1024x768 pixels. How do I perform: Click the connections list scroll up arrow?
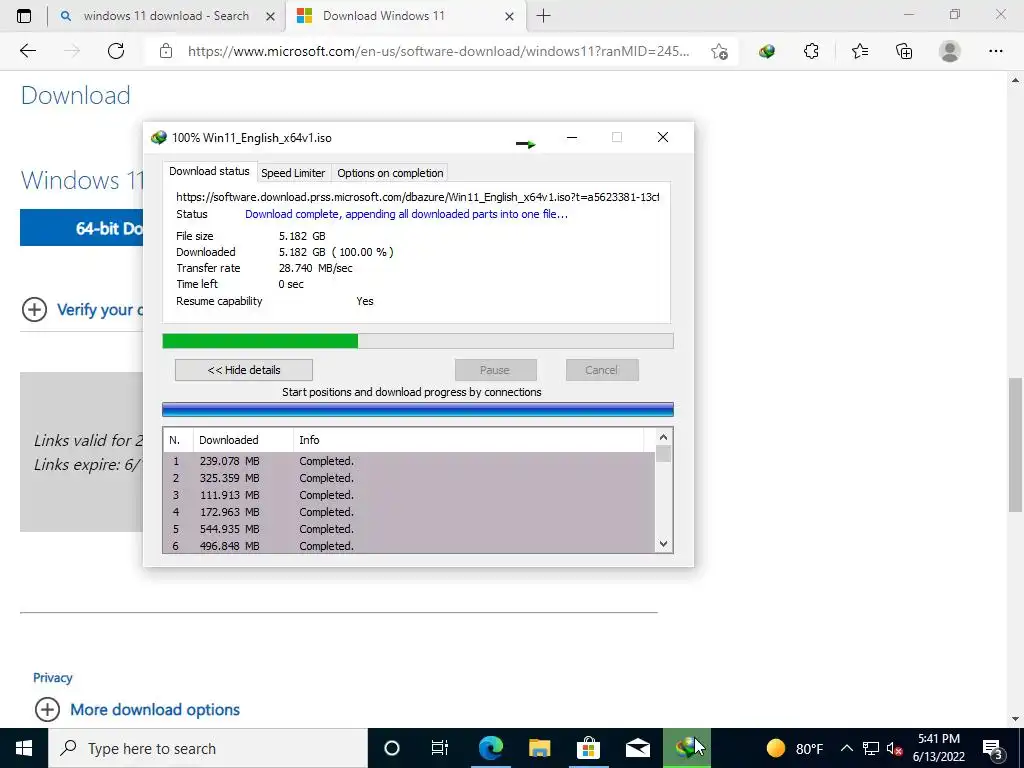tap(664, 438)
